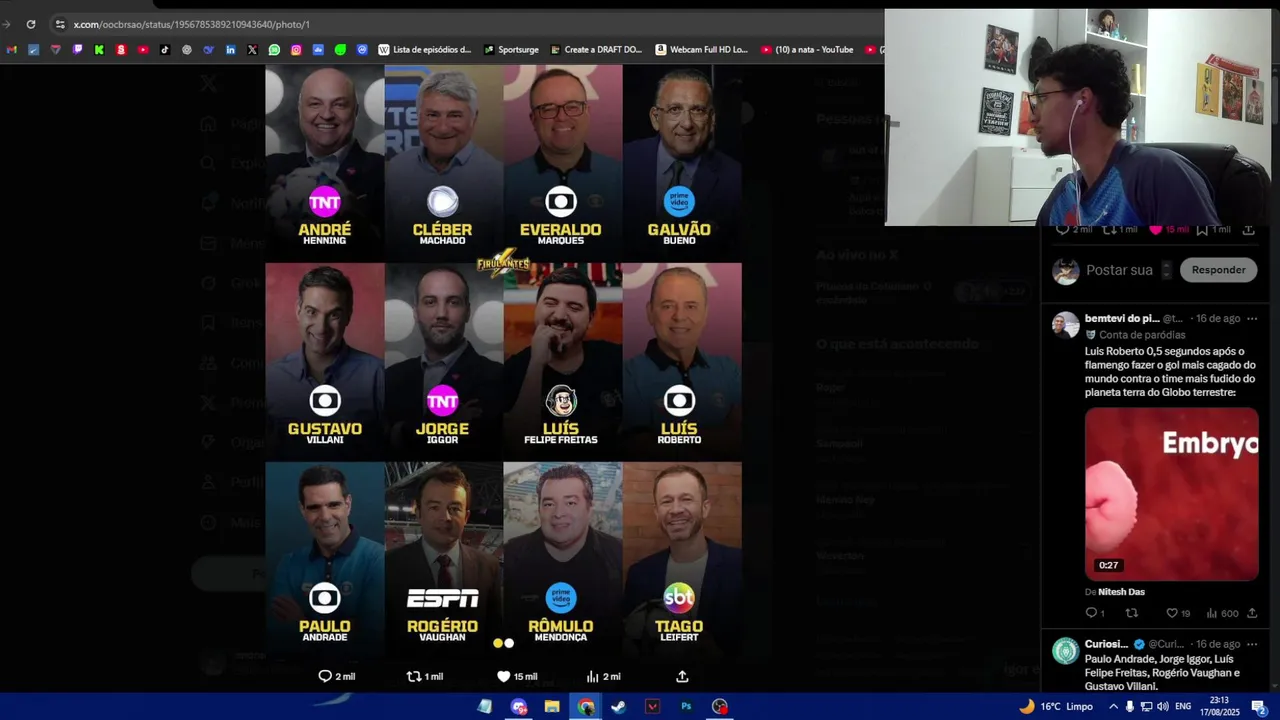Expand hidden system tray icons chevron
Screen dimensions: 1280x720
pos(1113,706)
